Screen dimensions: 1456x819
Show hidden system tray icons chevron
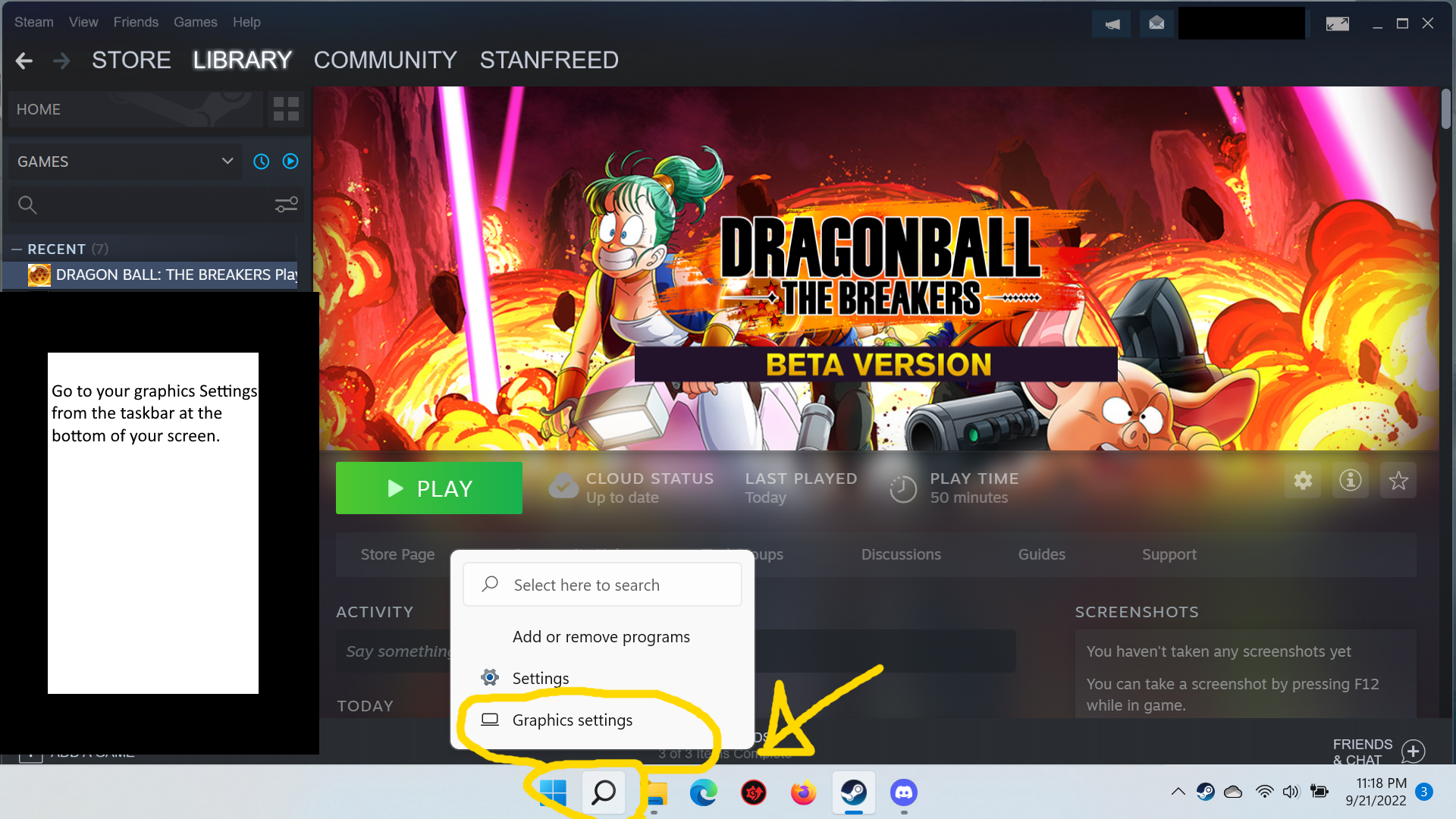click(1178, 792)
